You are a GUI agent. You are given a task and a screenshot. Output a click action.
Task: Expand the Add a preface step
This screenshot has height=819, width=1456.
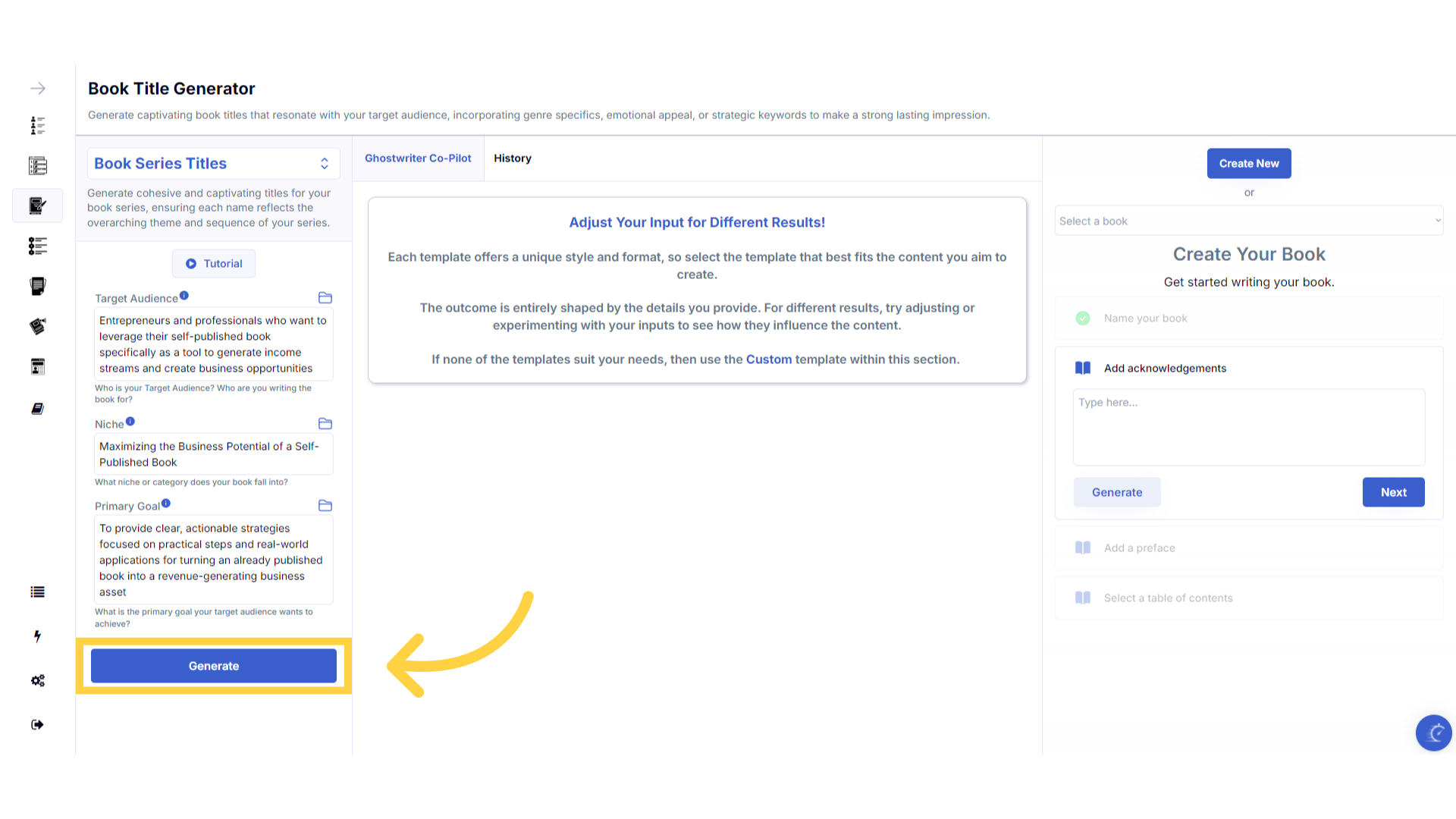point(1140,548)
